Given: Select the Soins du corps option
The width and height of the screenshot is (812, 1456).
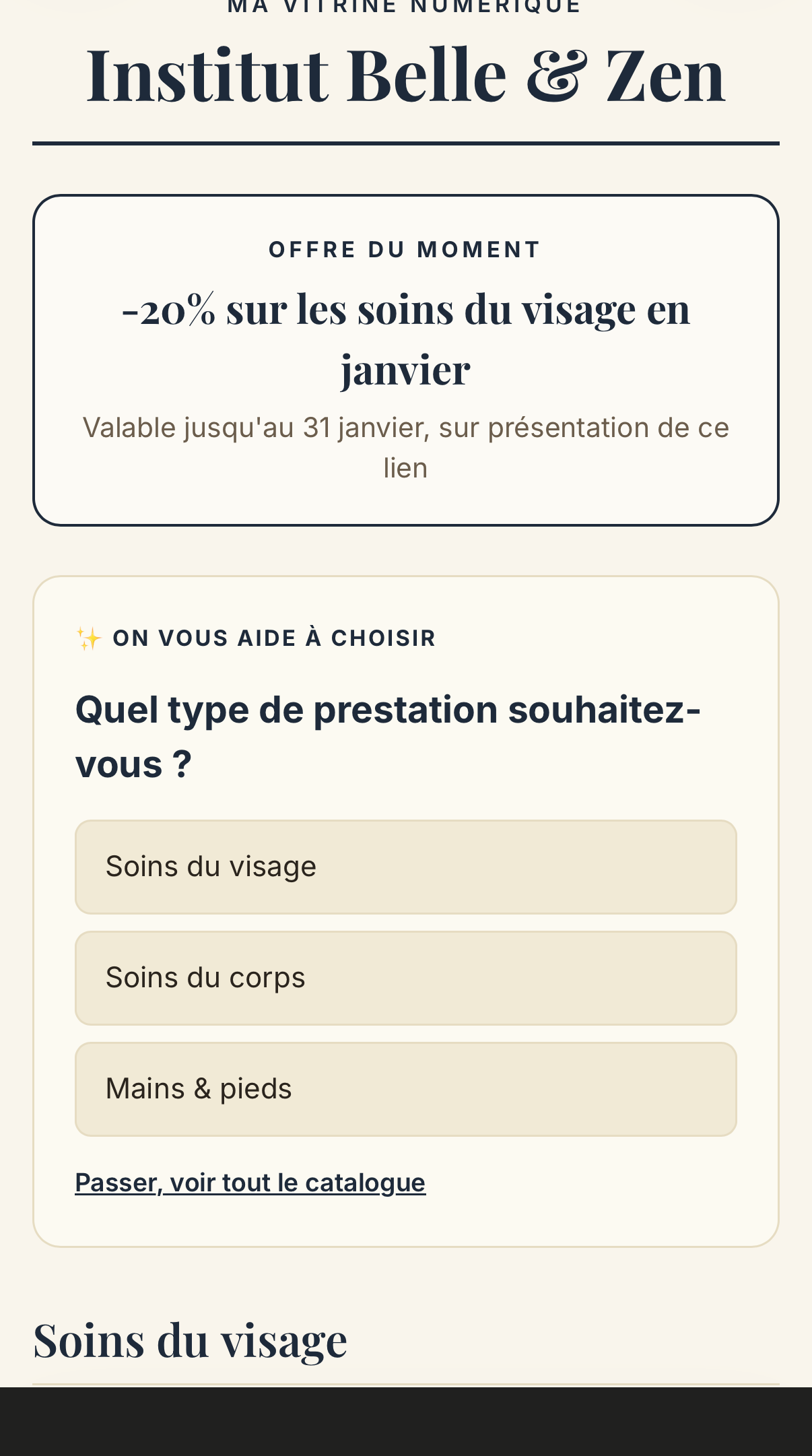Looking at the screenshot, I should (x=406, y=978).
